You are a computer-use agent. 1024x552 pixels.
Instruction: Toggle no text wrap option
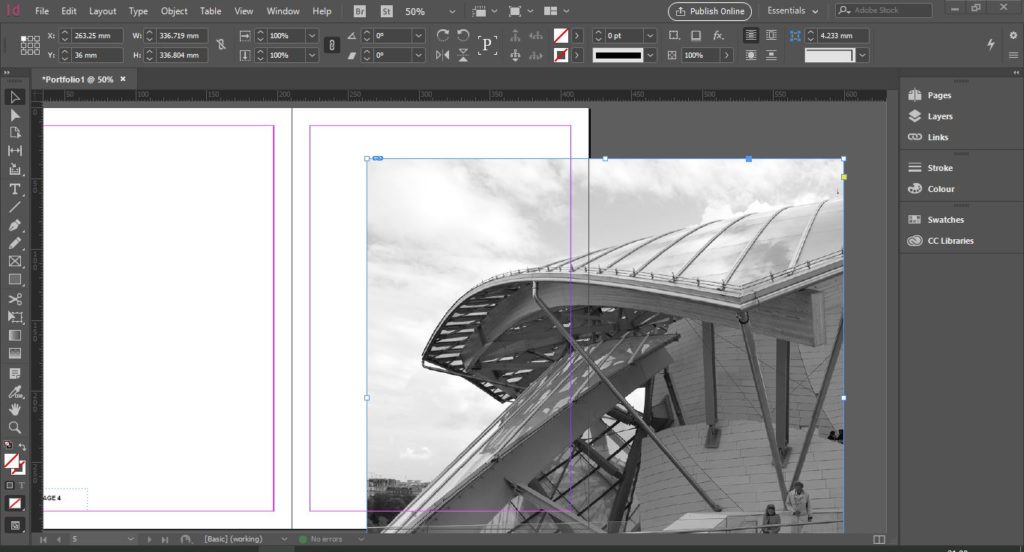751,35
